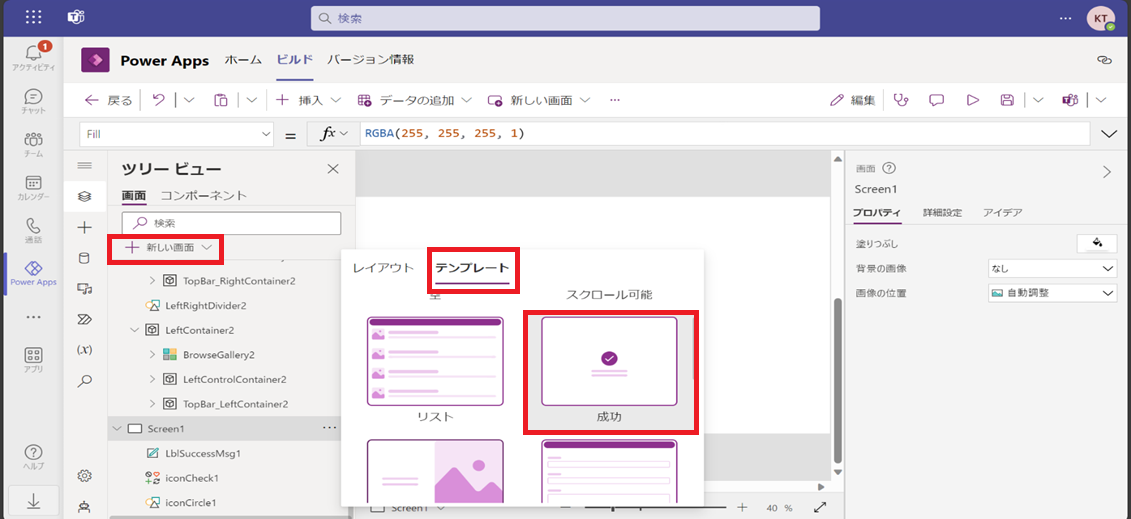Screen dimensions: 1131x519
Task: Close the Tree view panel
Action: point(333,169)
